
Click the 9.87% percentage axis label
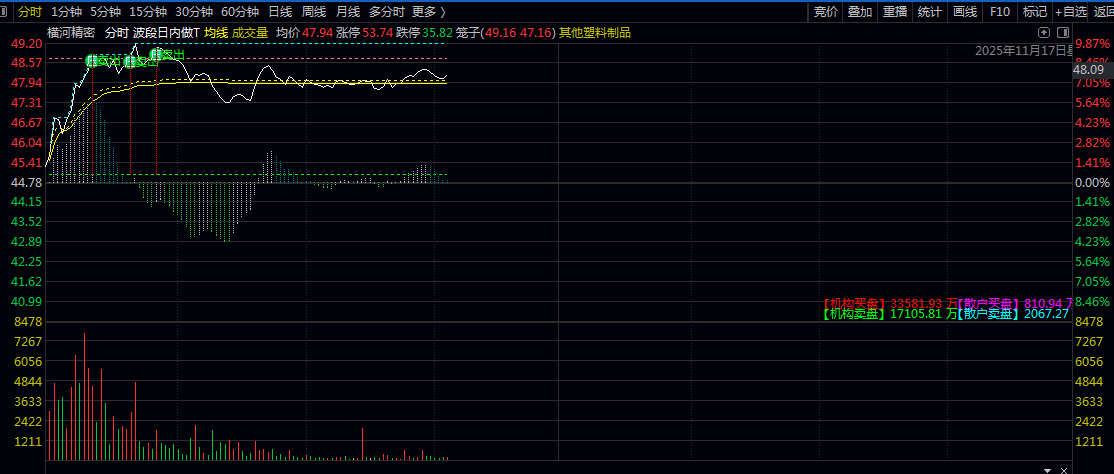tap(1093, 43)
